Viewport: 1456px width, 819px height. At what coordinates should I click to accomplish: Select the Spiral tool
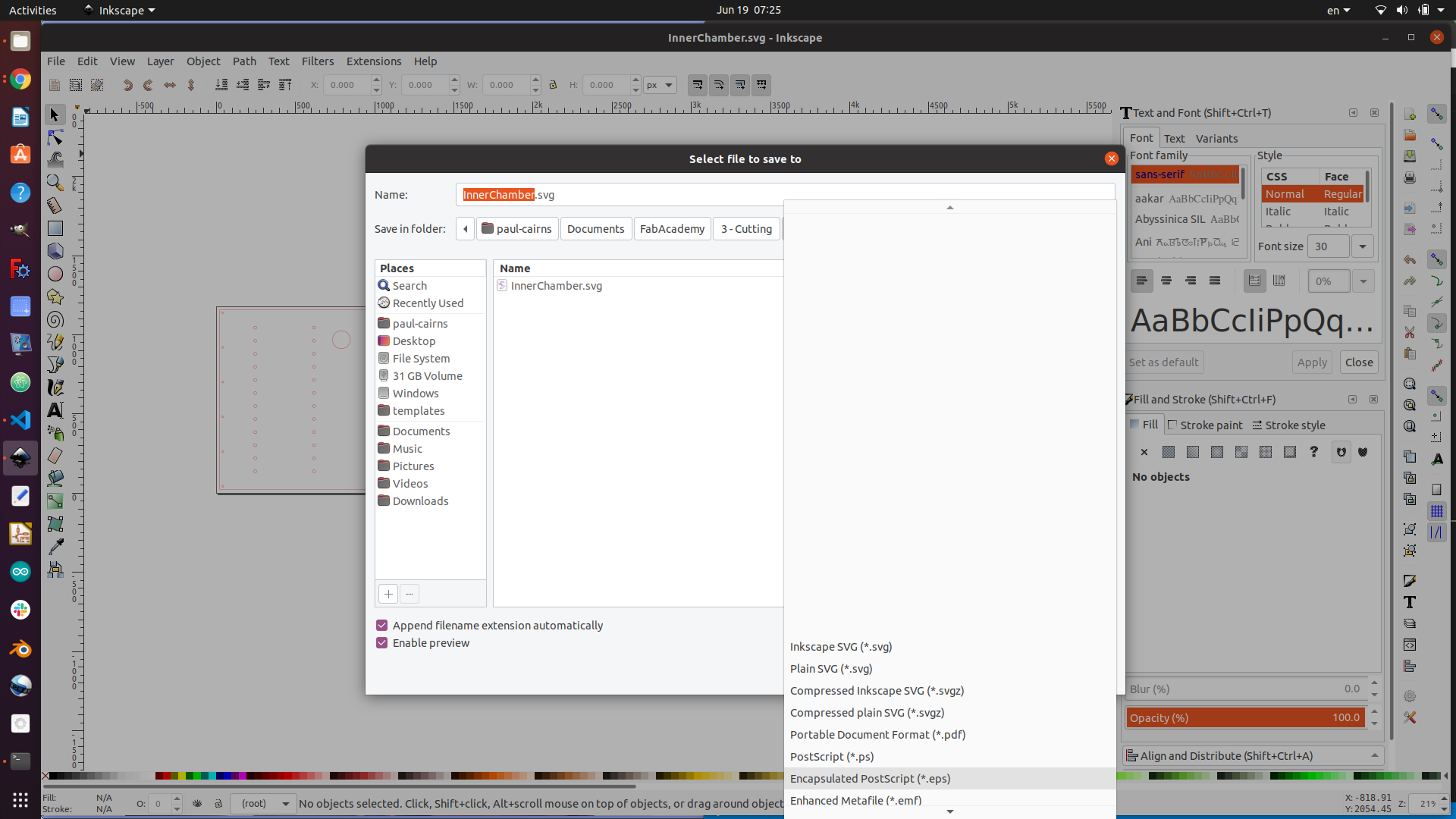tap(55, 319)
